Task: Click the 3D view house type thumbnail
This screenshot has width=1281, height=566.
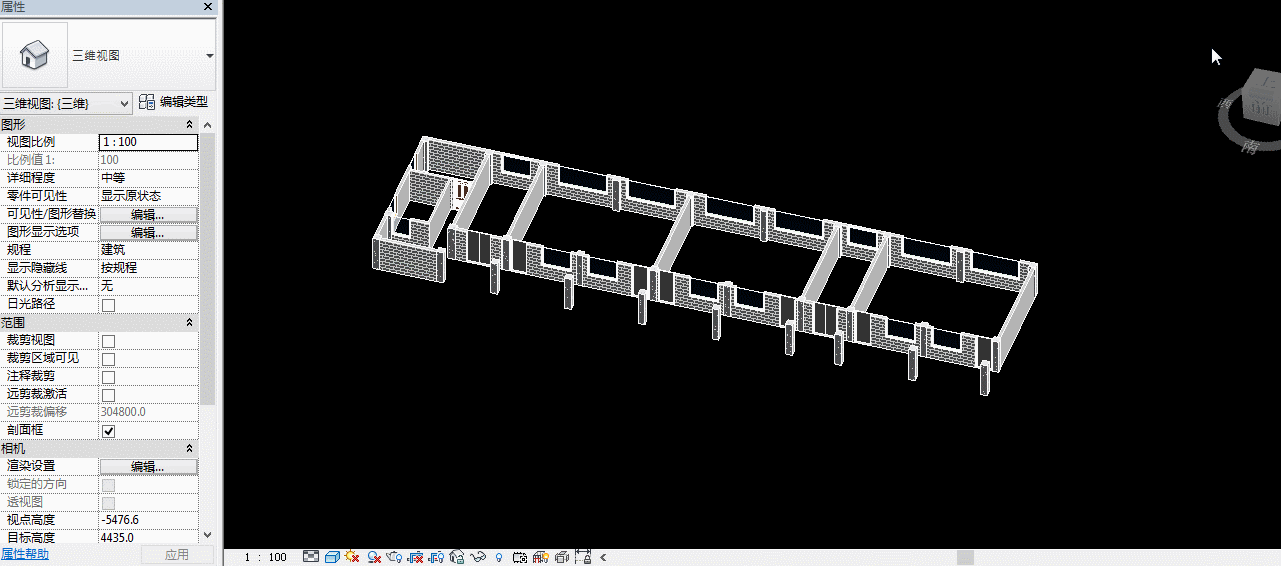Action: [x=35, y=54]
